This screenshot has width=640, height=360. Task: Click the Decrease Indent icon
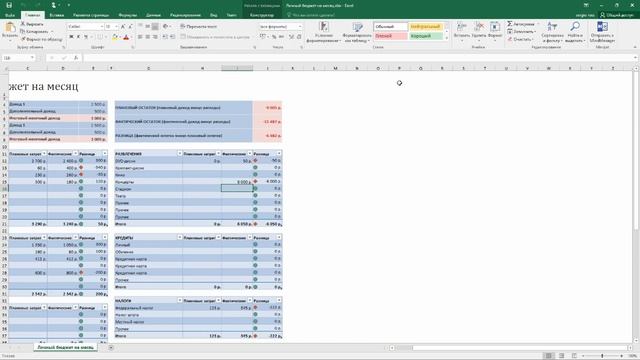click(165, 37)
